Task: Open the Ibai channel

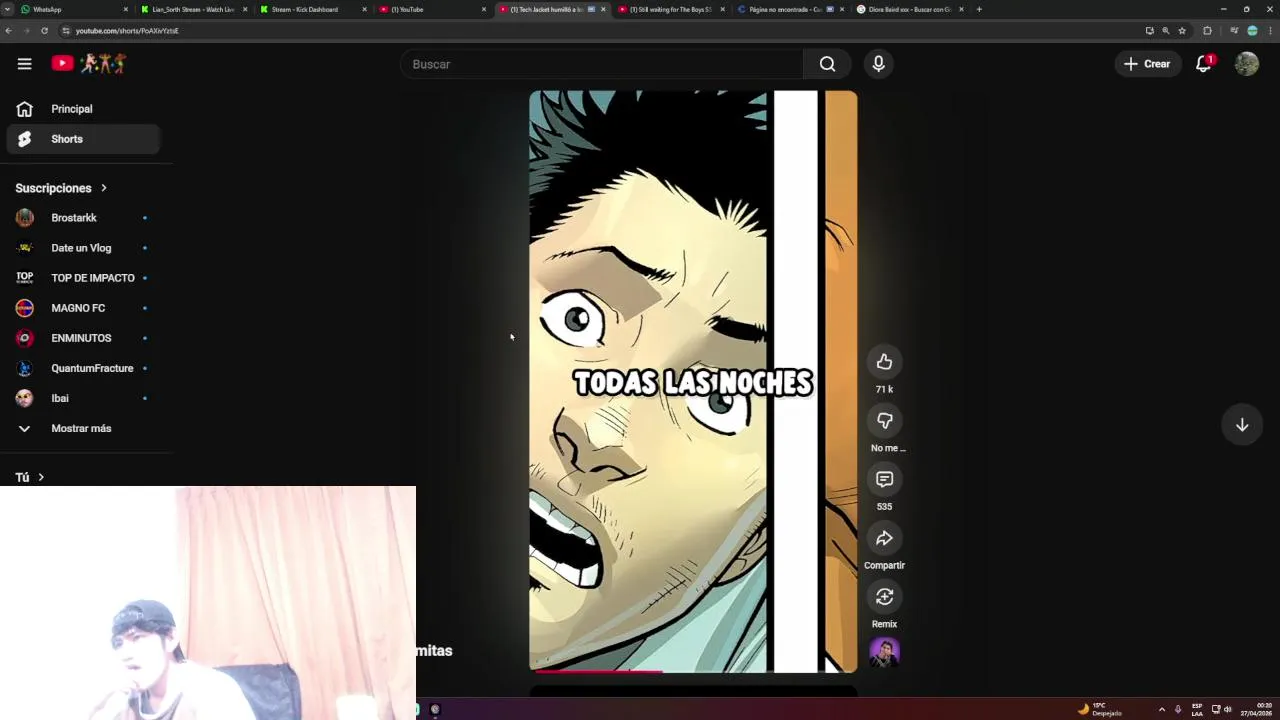Action: pyautogui.click(x=84, y=398)
